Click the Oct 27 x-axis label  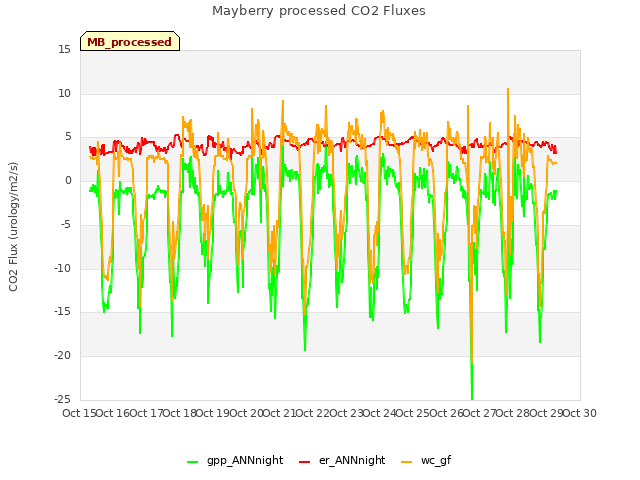tap(480, 413)
